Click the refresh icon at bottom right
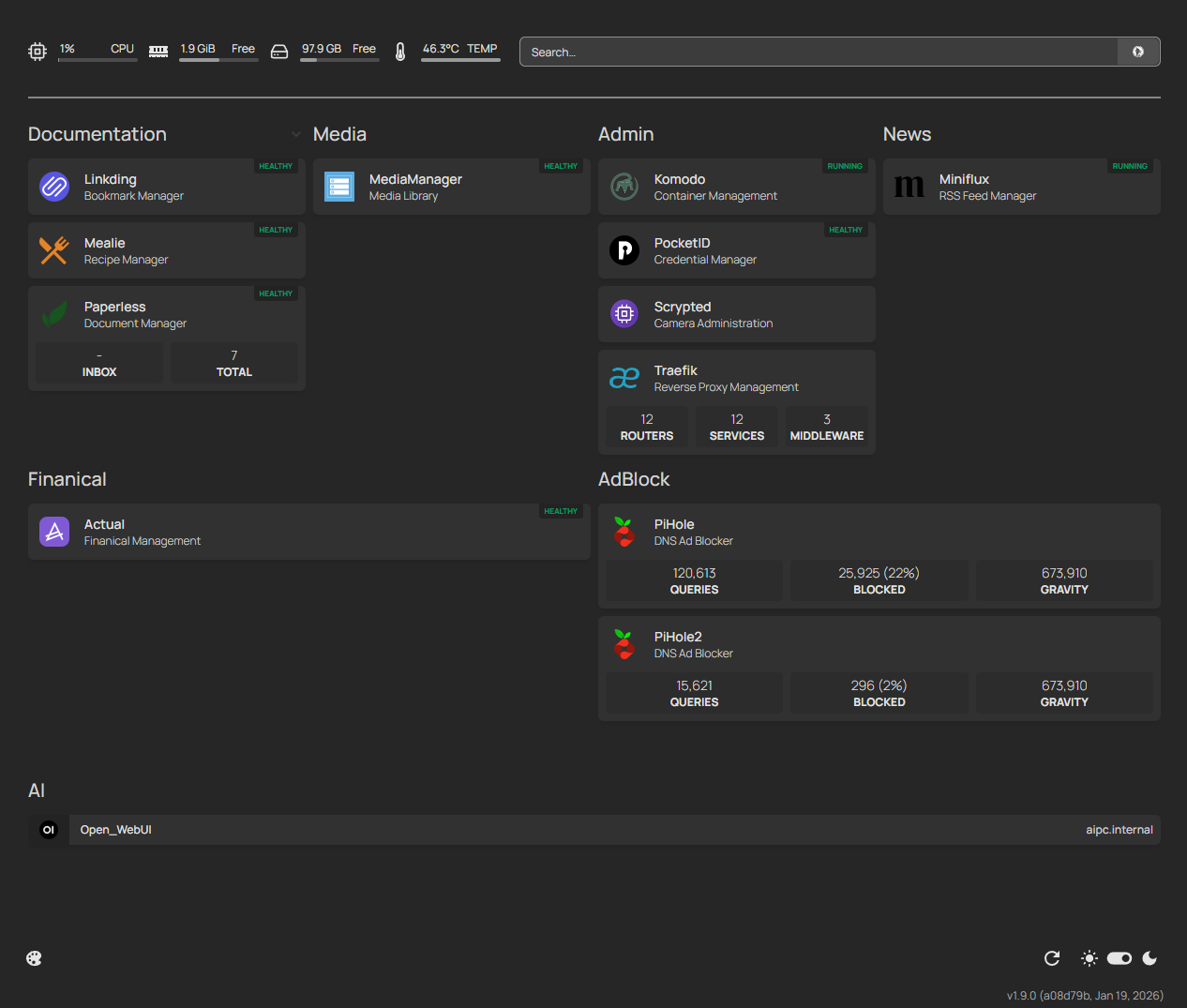Screen dimensions: 1187x1008 pyautogui.click(x=1052, y=958)
